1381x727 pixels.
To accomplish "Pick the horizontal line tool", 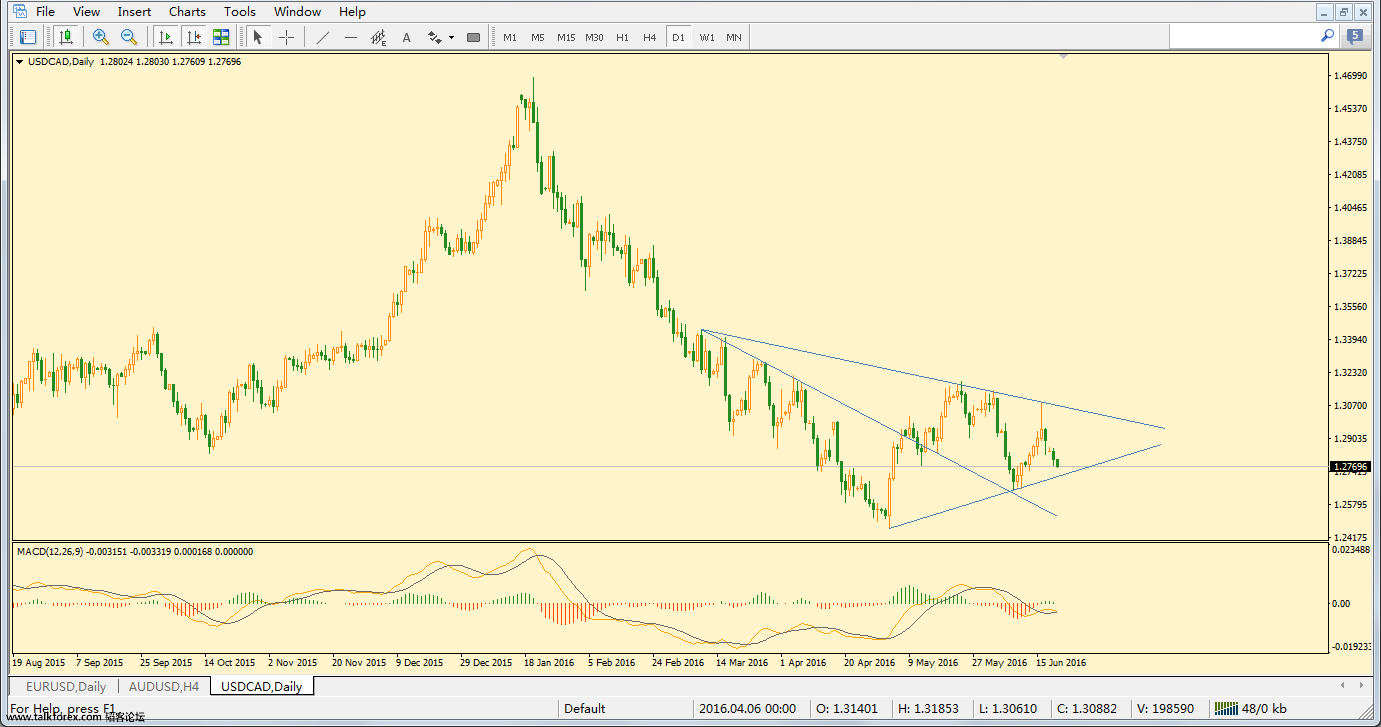I will point(350,37).
